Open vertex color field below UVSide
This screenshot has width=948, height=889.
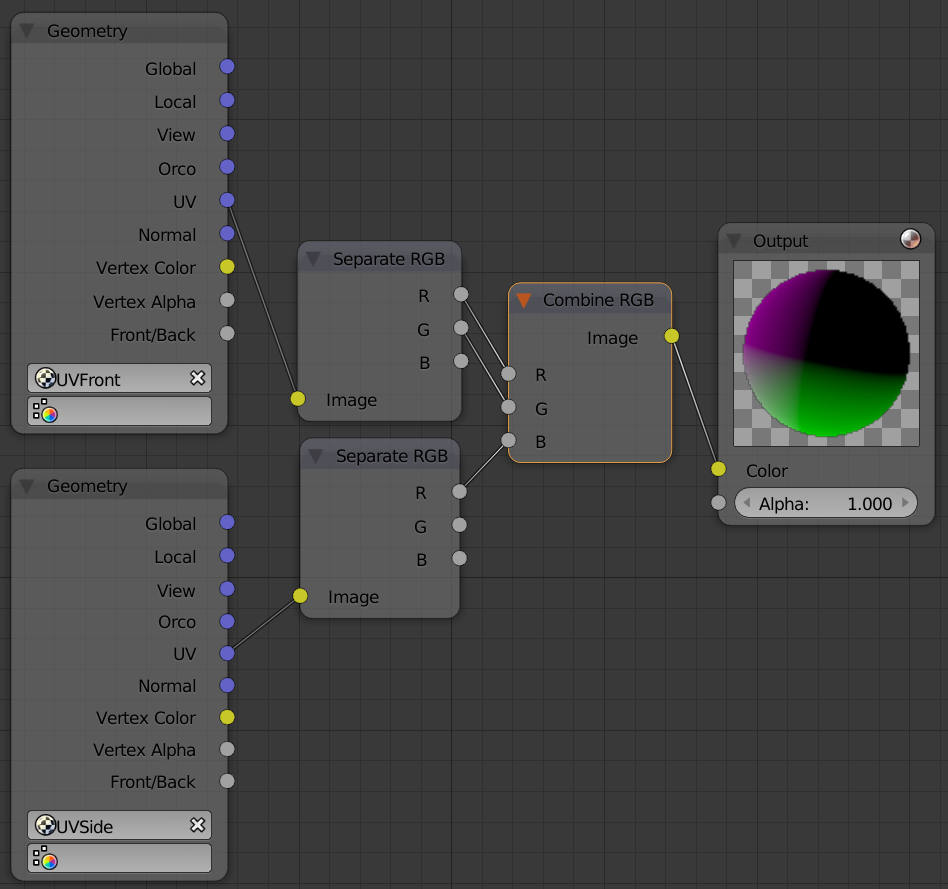[x=119, y=858]
